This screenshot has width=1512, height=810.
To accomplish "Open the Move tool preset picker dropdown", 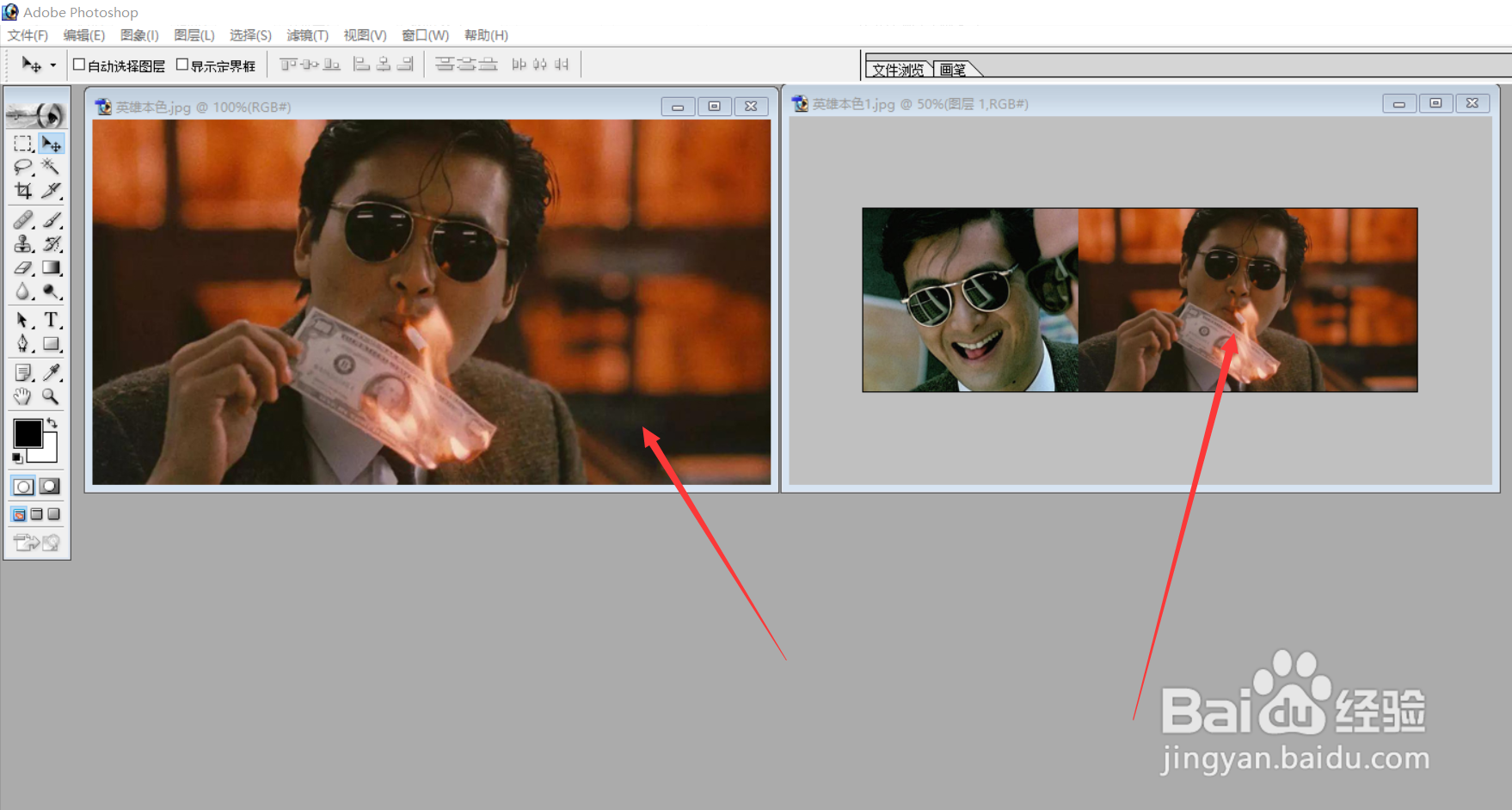I will 53,65.
